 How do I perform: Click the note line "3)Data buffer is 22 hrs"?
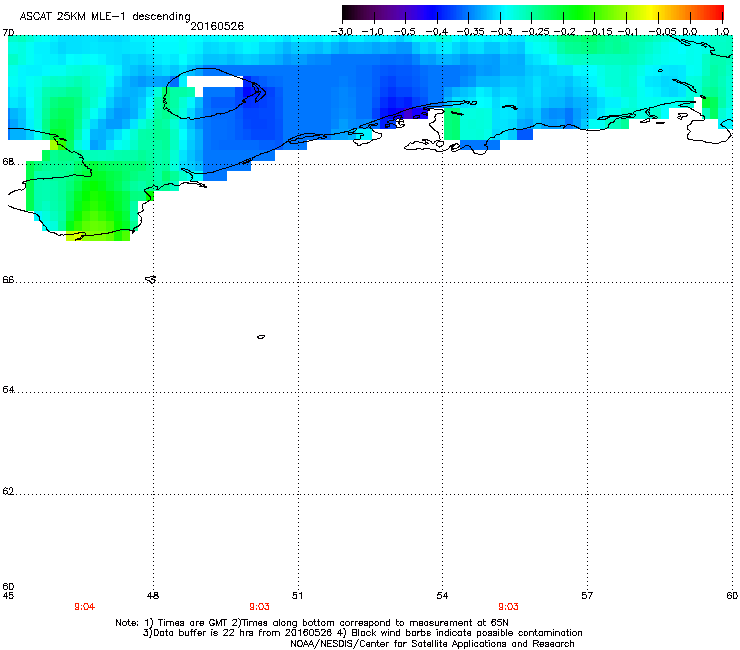[362, 633]
